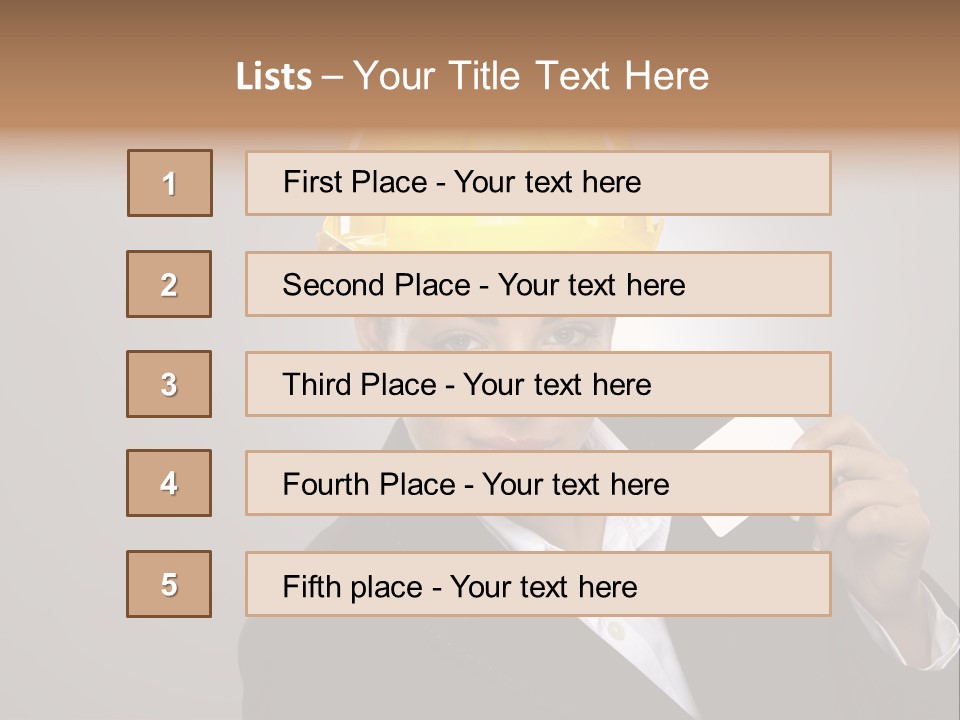The image size is (960, 720).
Task: Click the bold word Lists in title
Action: (274, 77)
